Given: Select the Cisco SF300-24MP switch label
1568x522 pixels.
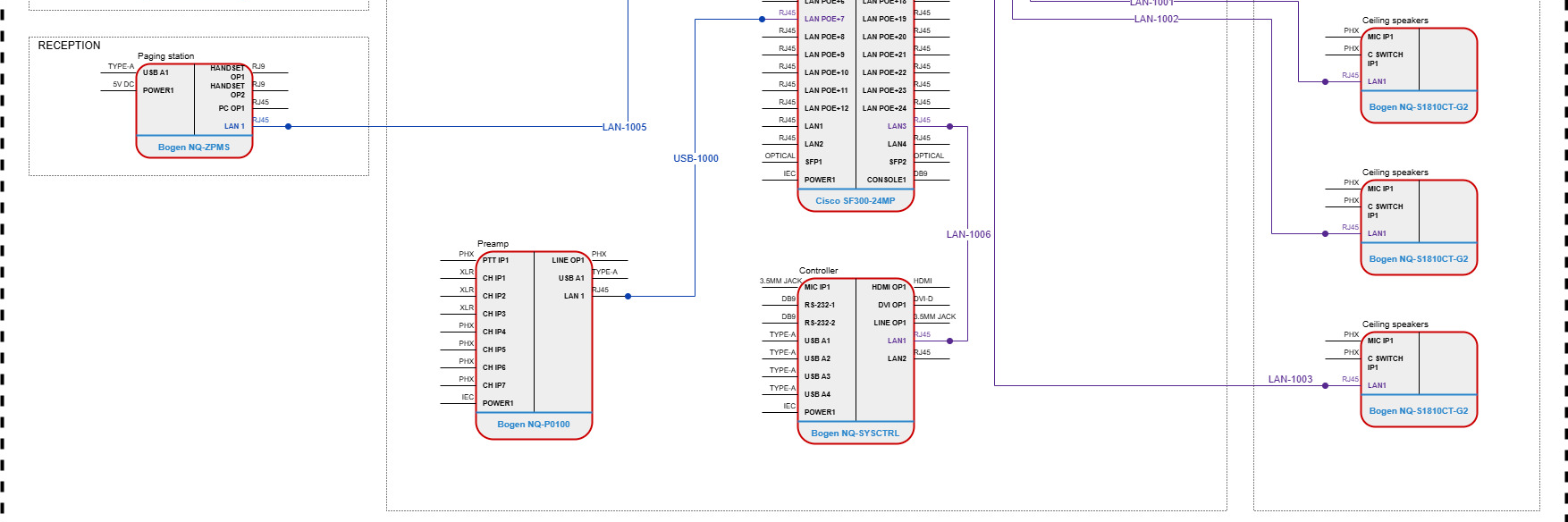Looking at the screenshot, I should click(855, 201).
